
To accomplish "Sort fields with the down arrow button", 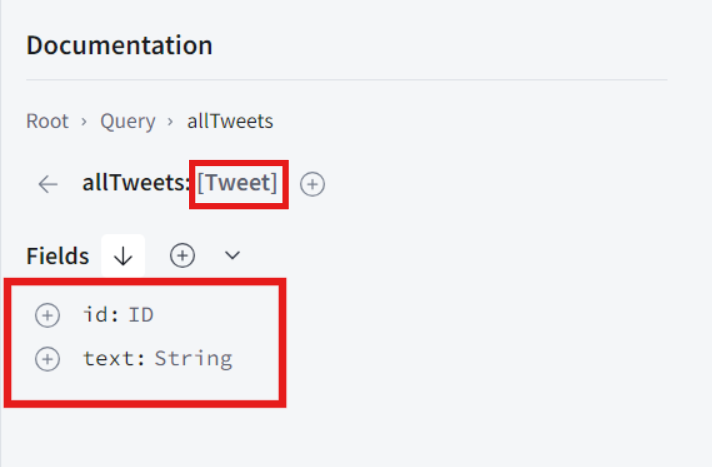I will click(x=123, y=256).
